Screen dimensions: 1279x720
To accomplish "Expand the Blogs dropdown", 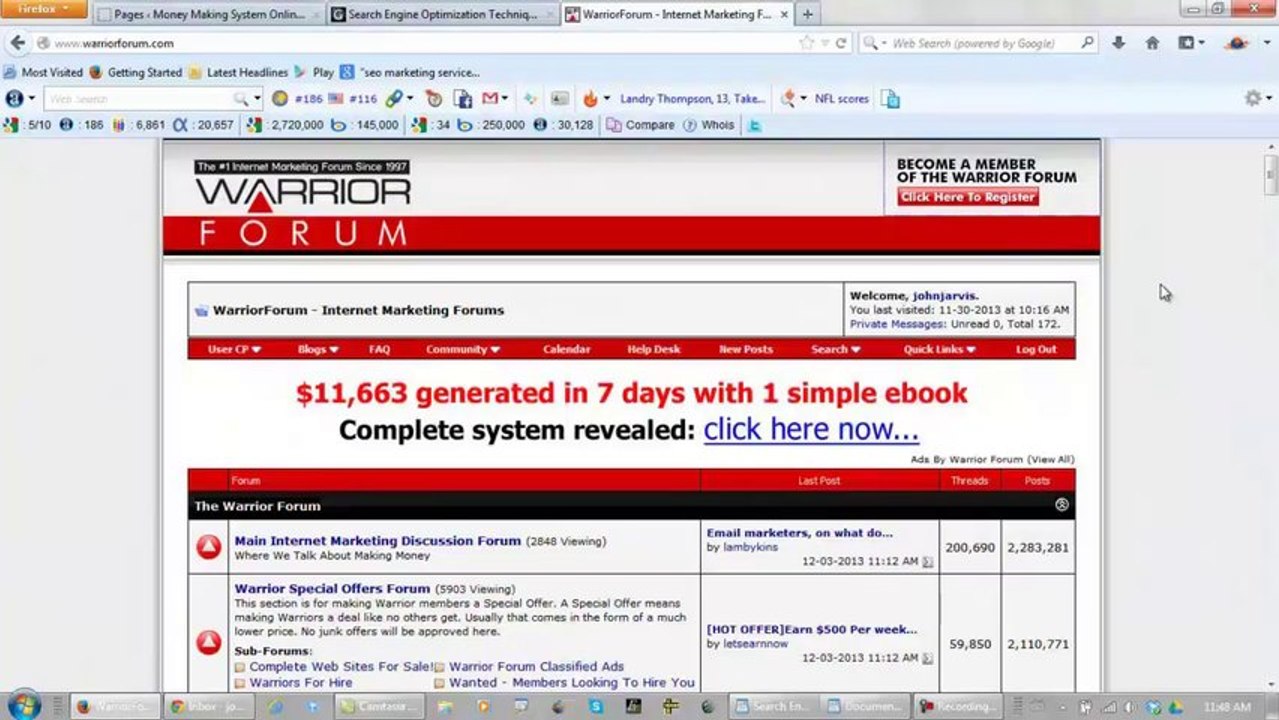I will [318, 349].
